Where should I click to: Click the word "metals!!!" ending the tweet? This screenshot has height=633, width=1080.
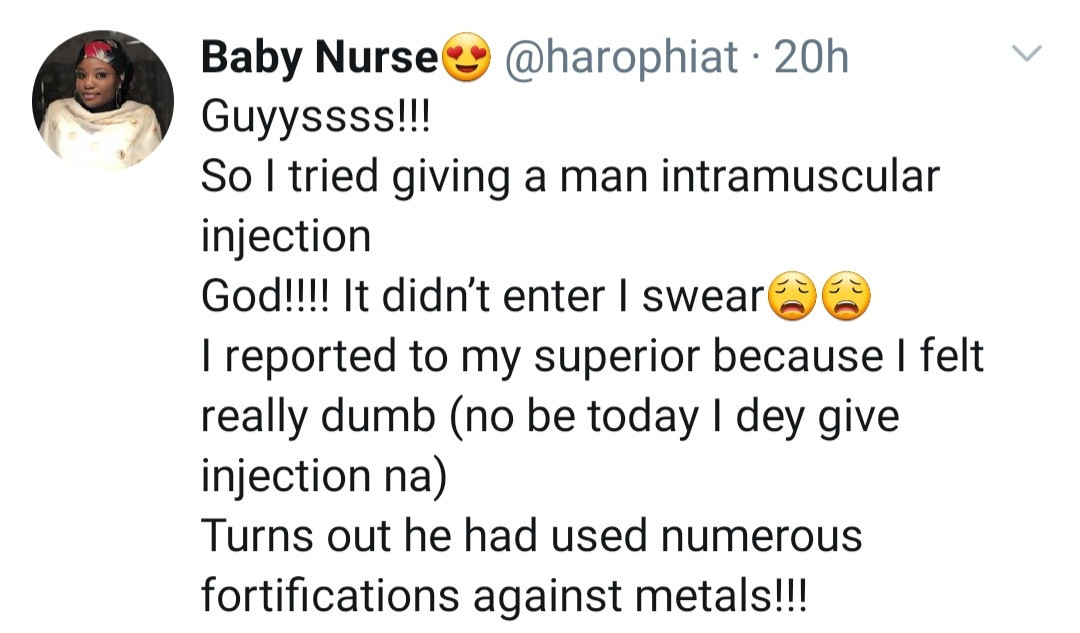(x=733, y=597)
